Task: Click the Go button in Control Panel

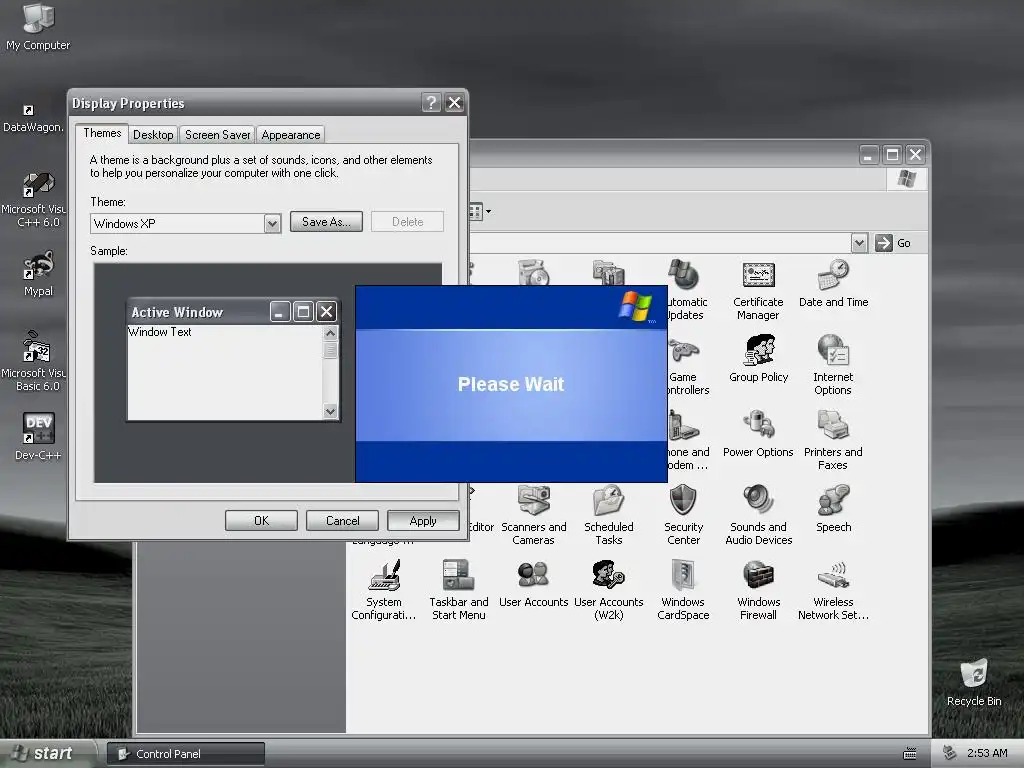Action: [893, 243]
